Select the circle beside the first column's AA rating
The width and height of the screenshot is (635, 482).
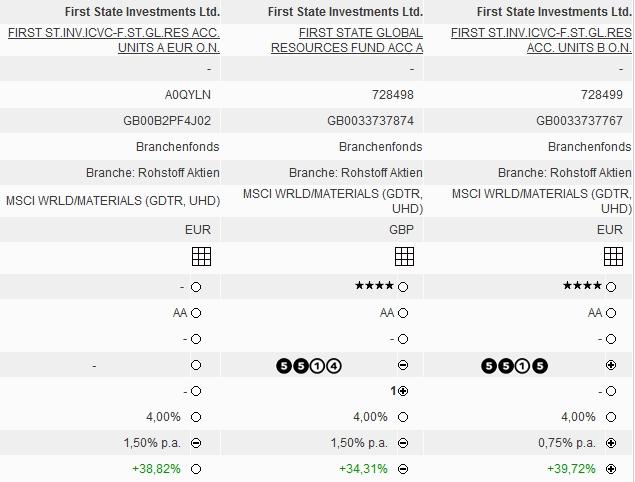tap(196, 313)
